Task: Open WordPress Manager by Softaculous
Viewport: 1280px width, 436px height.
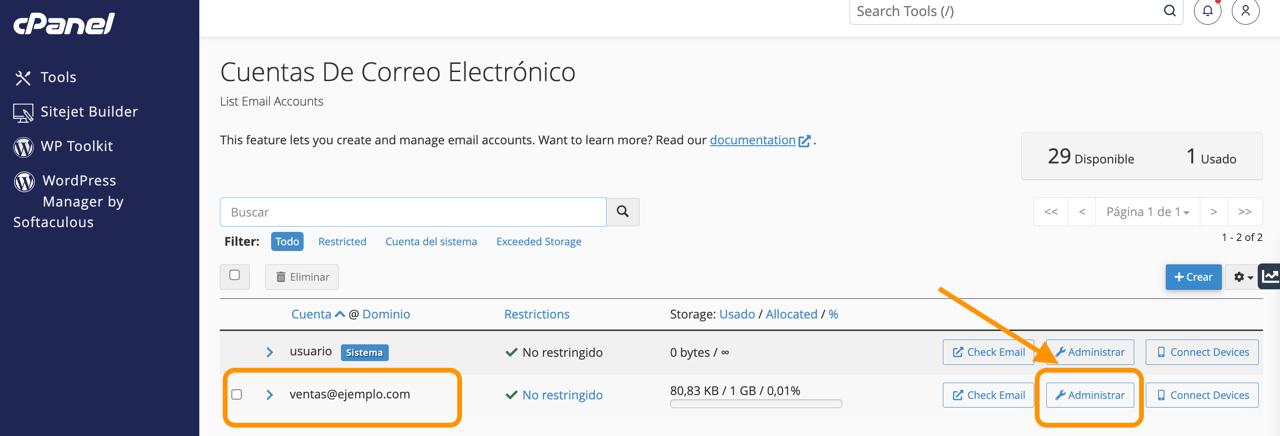Action: [x=68, y=201]
